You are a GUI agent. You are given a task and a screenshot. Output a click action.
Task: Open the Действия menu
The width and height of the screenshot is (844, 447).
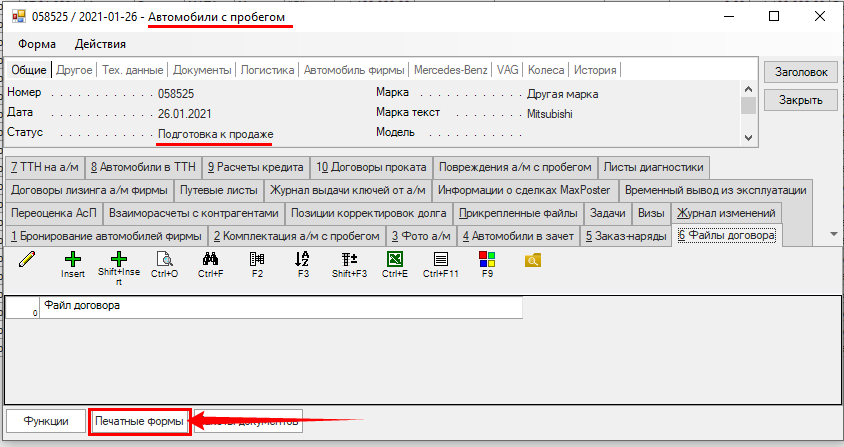[x=100, y=44]
